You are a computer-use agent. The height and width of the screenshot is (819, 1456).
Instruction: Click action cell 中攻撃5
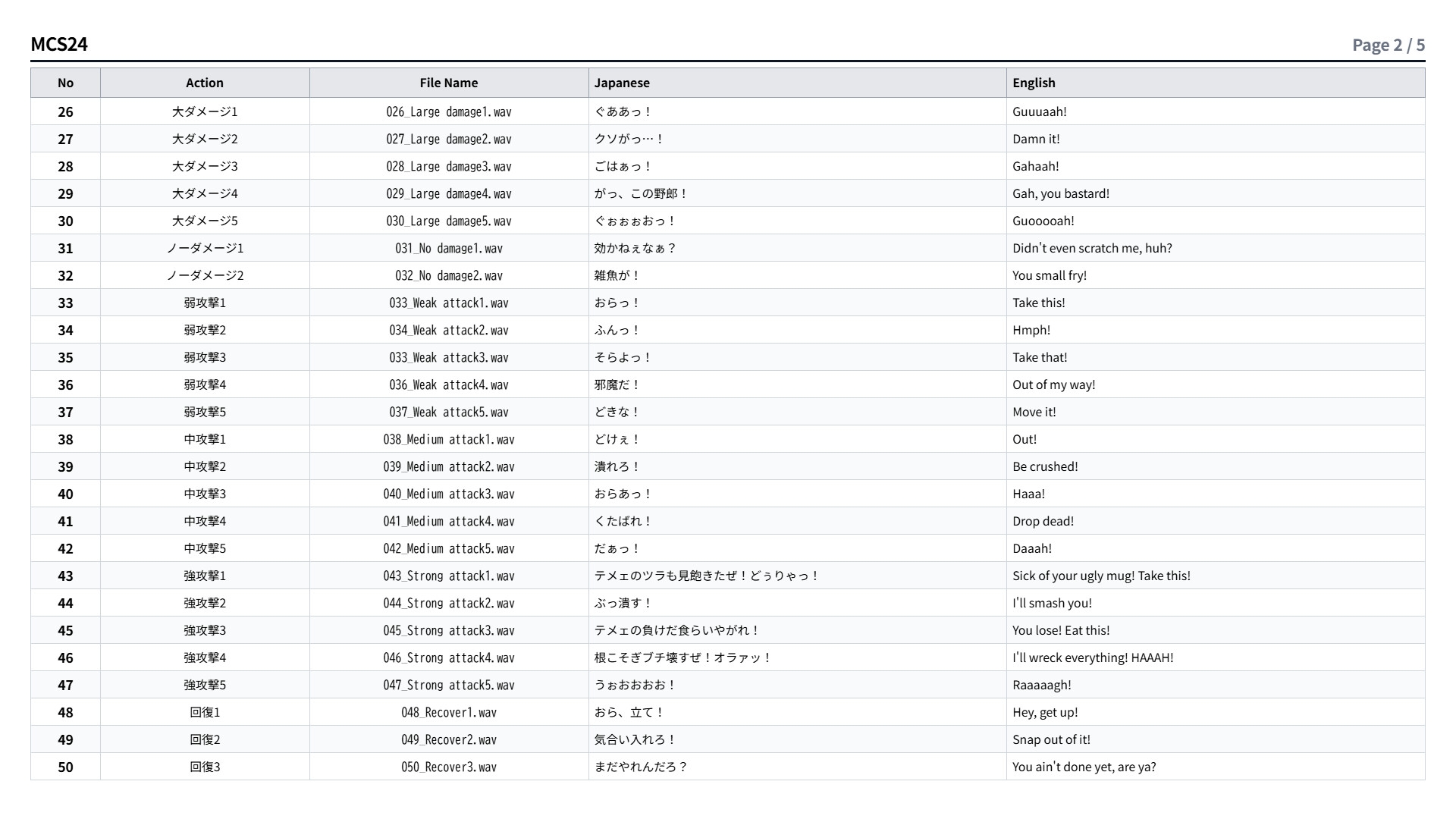[205, 548]
